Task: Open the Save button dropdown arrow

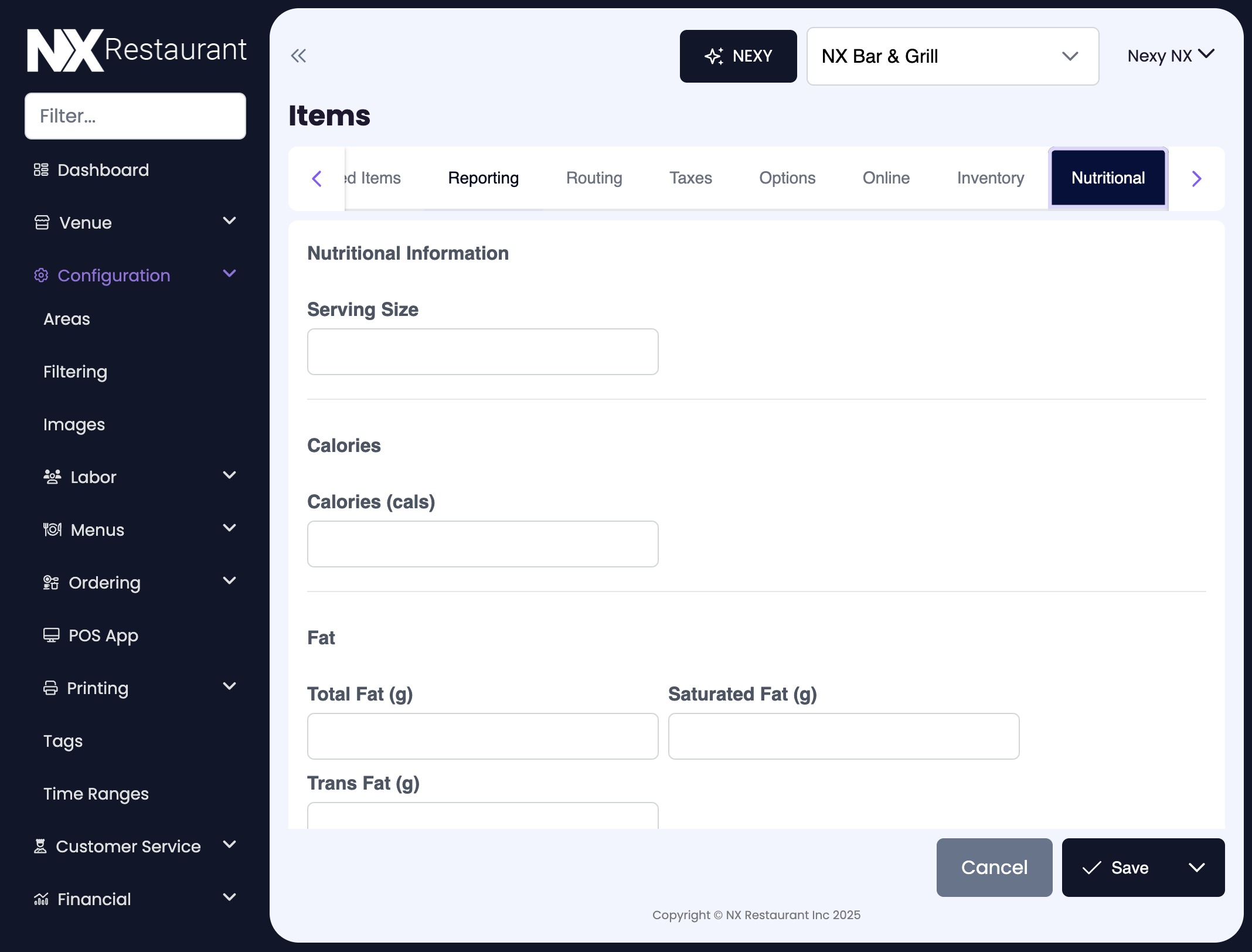Action: (x=1197, y=868)
